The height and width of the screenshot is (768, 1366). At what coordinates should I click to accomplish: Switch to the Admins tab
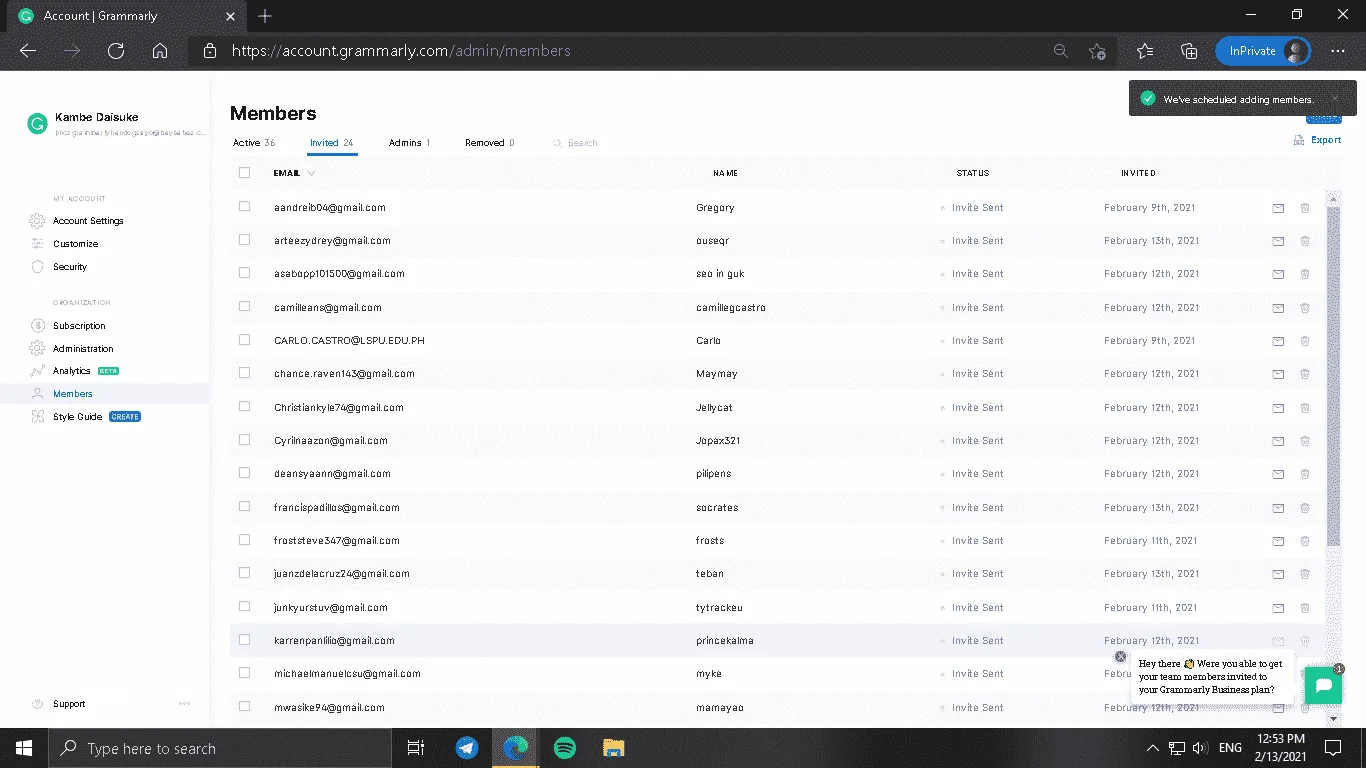pyautogui.click(x=410, y=143)
